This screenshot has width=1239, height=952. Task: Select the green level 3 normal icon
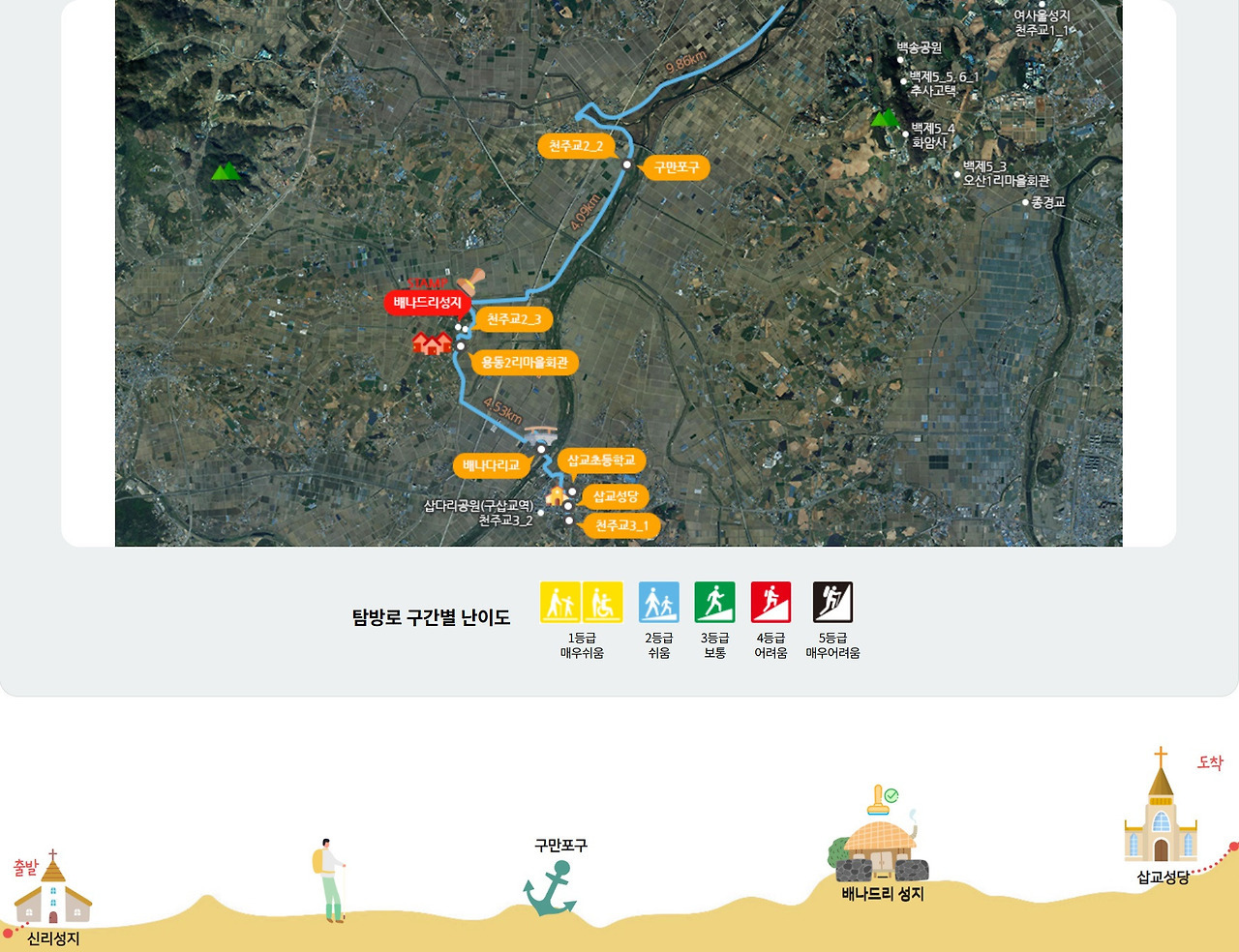pyautogui.click(x=714, y=603)
